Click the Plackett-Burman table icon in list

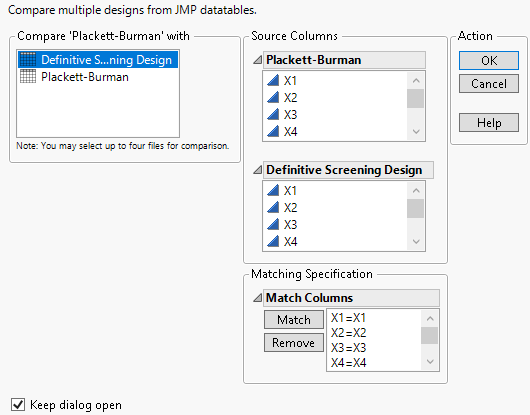click(28, 76)
